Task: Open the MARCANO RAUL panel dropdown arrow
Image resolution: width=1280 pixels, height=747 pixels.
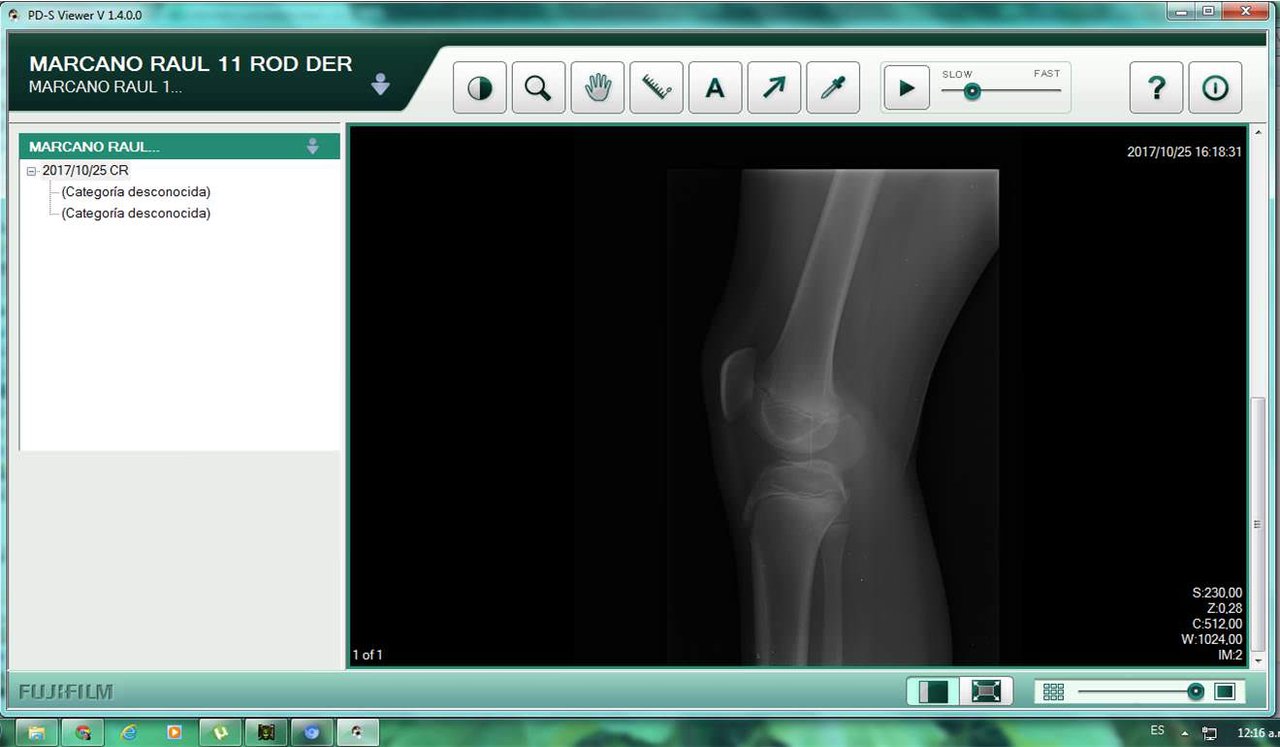Action: pyautogui.click(x=312, y=146)
